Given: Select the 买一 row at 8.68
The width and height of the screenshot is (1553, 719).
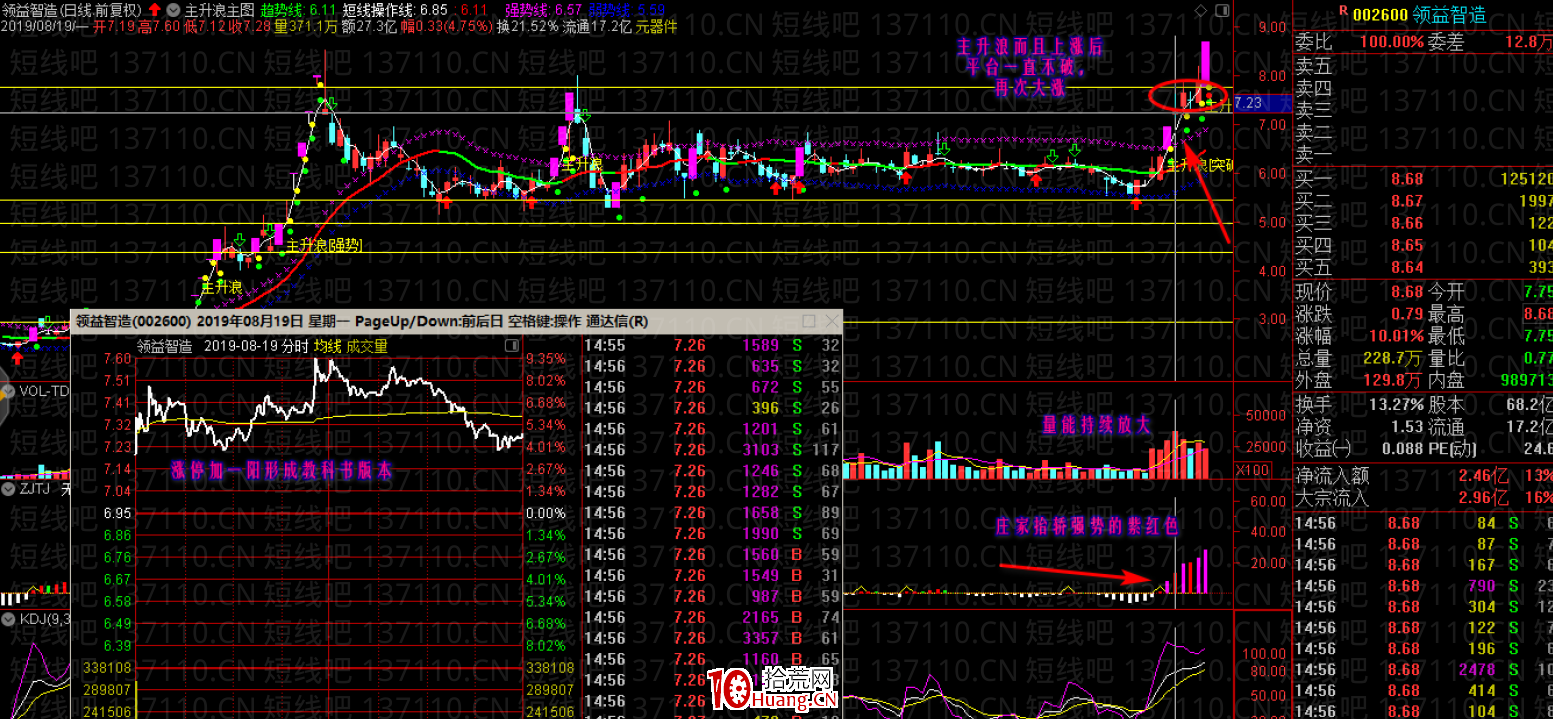Looking at the screenshot, I should (x=1424, y=178).
